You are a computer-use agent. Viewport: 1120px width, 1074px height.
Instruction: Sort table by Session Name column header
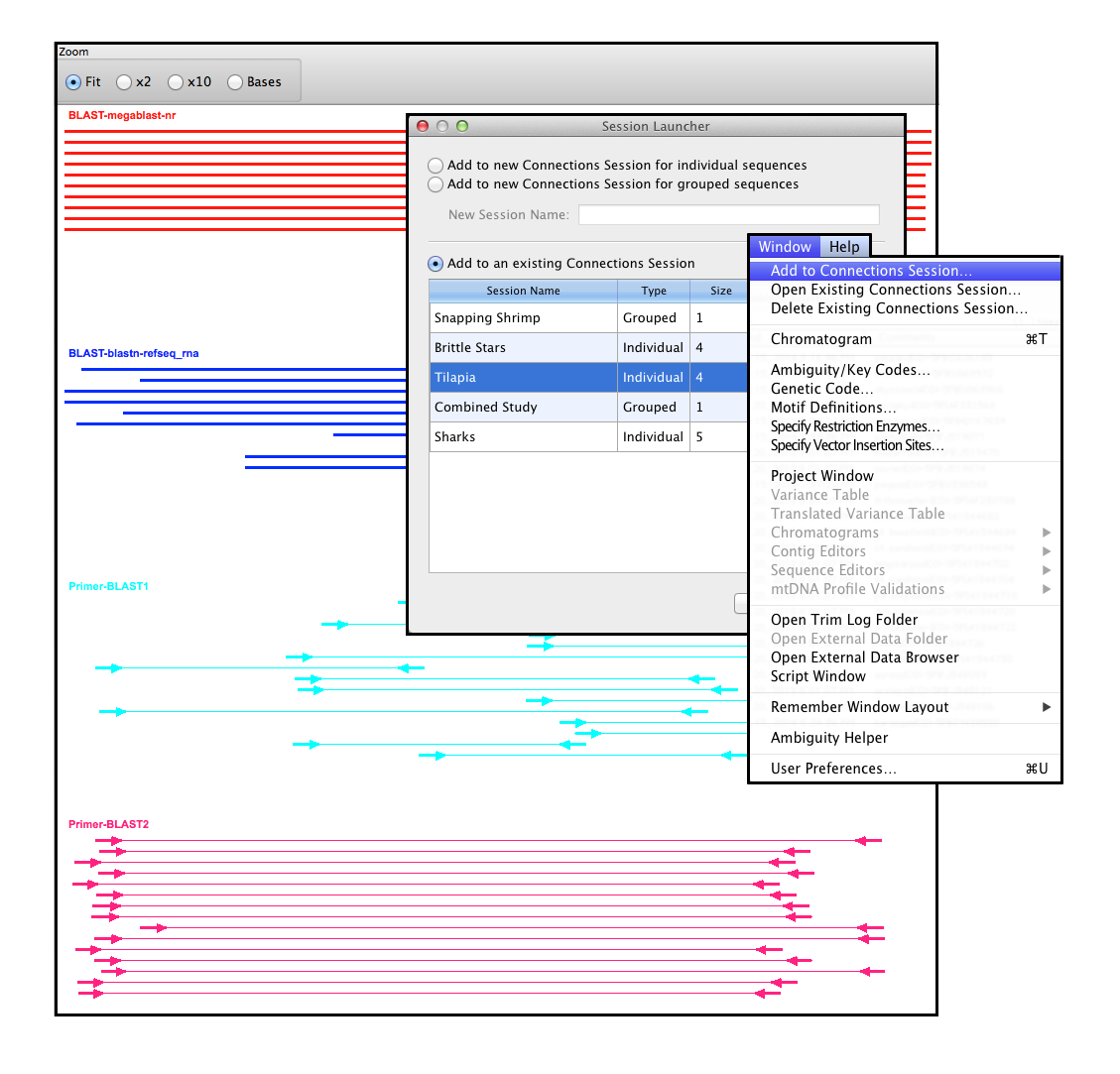pos(523,291)
